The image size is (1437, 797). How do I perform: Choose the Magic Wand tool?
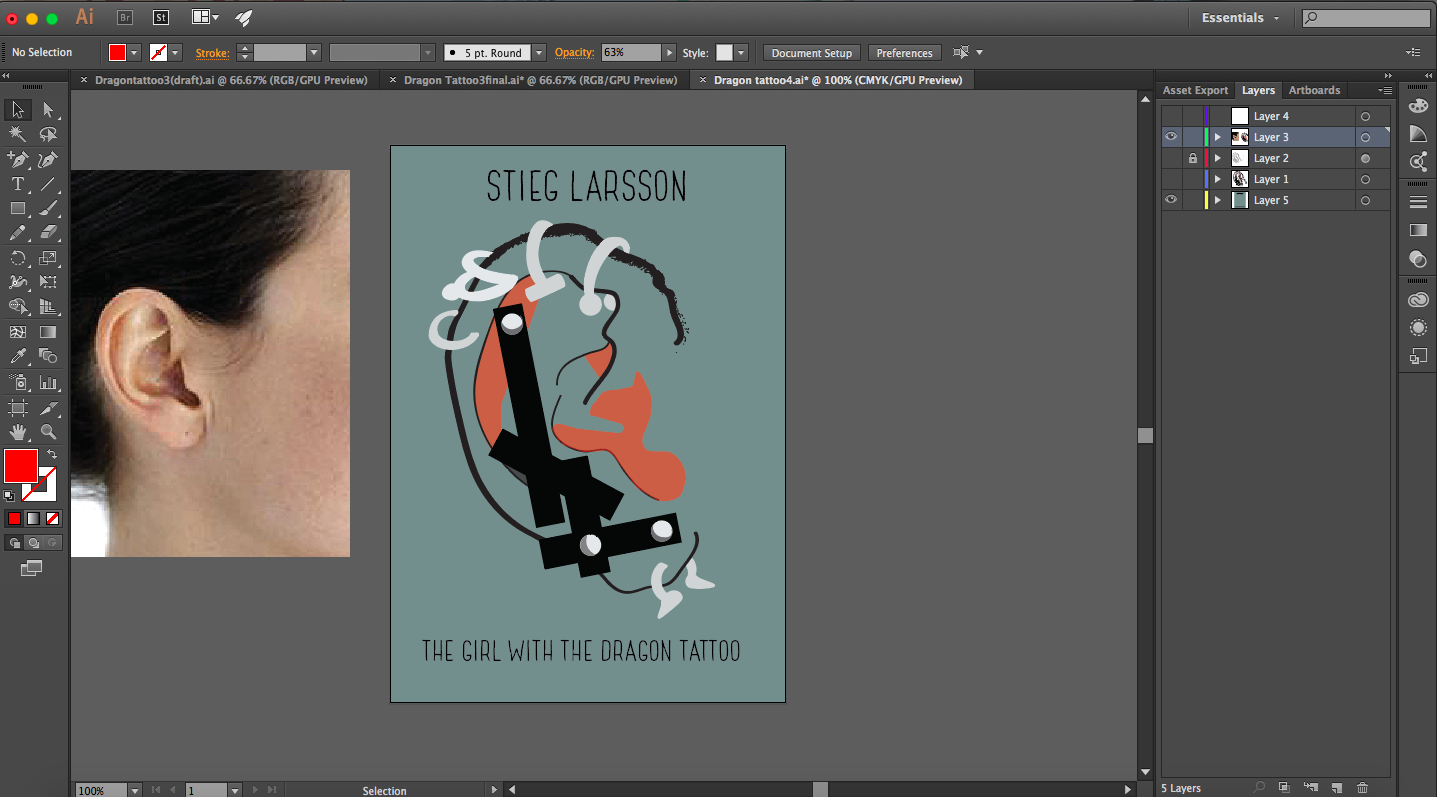click(x=18, y=134)
